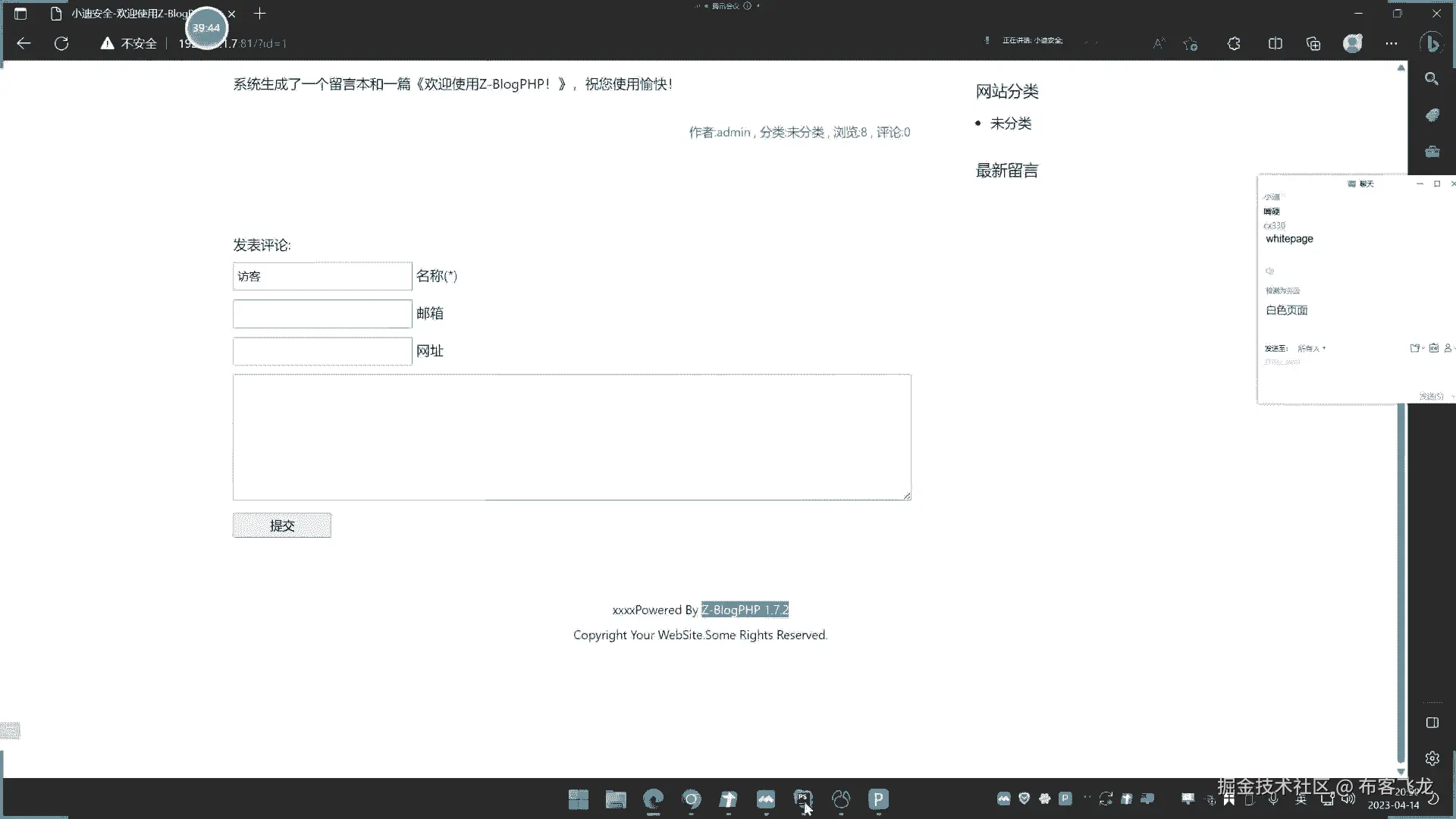The height and width of the screenshot is (819, 1456).
Task: Open the Bing sidebar button
Action: [1432, 43]
